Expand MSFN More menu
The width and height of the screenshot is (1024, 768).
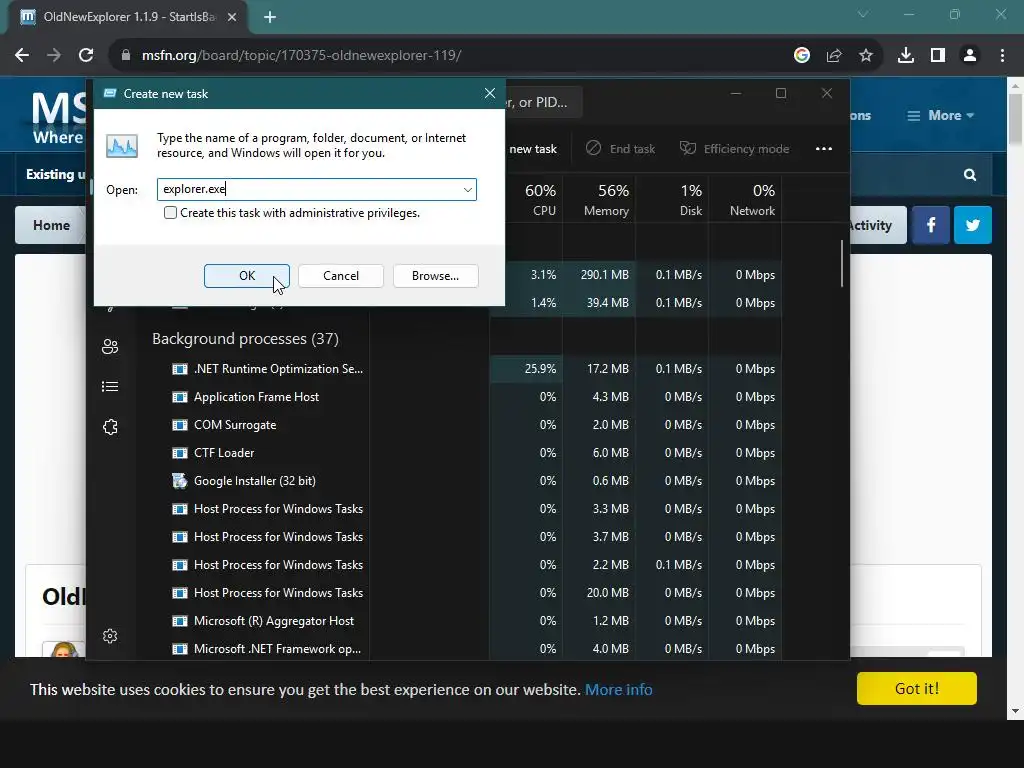click(x=941, y=116)
